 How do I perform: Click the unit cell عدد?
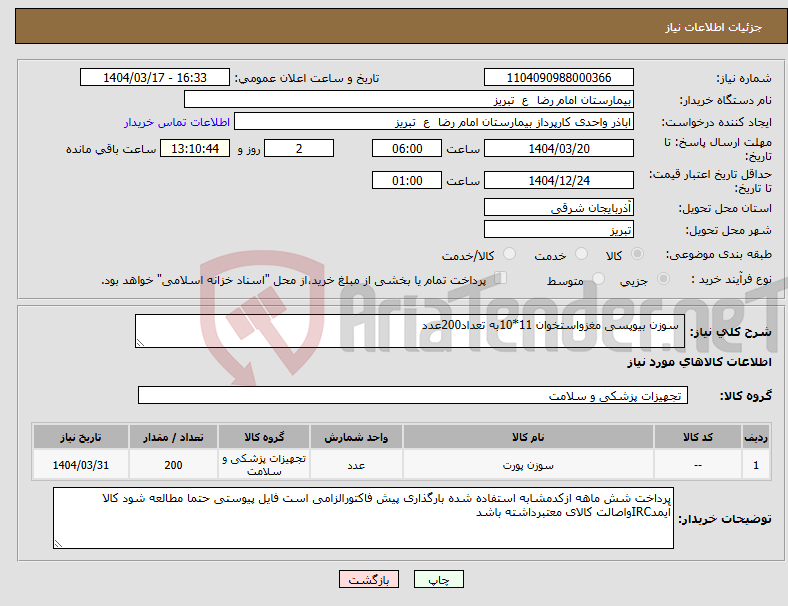(x=356, y=465)
